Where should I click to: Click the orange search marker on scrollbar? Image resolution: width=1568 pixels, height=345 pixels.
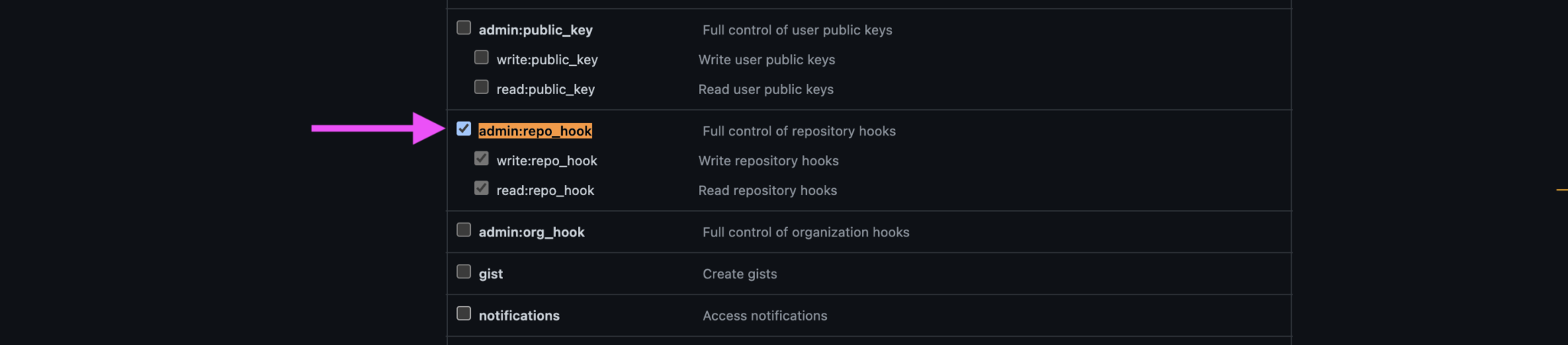(1562, 189)
